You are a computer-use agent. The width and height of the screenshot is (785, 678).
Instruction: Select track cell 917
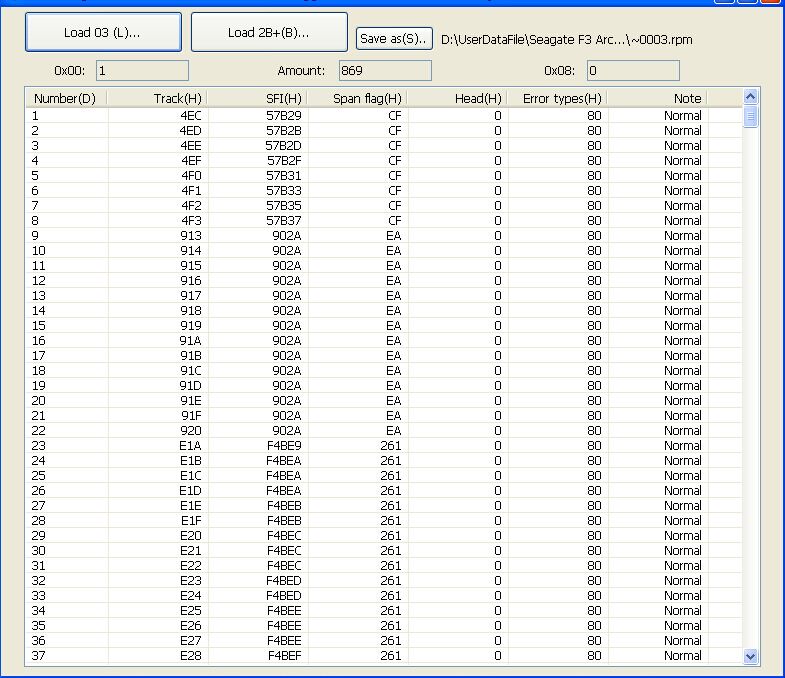[191, 296]
